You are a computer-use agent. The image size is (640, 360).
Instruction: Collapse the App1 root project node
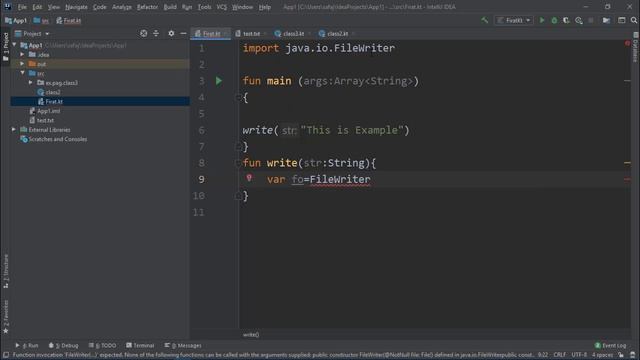point(15,45)
